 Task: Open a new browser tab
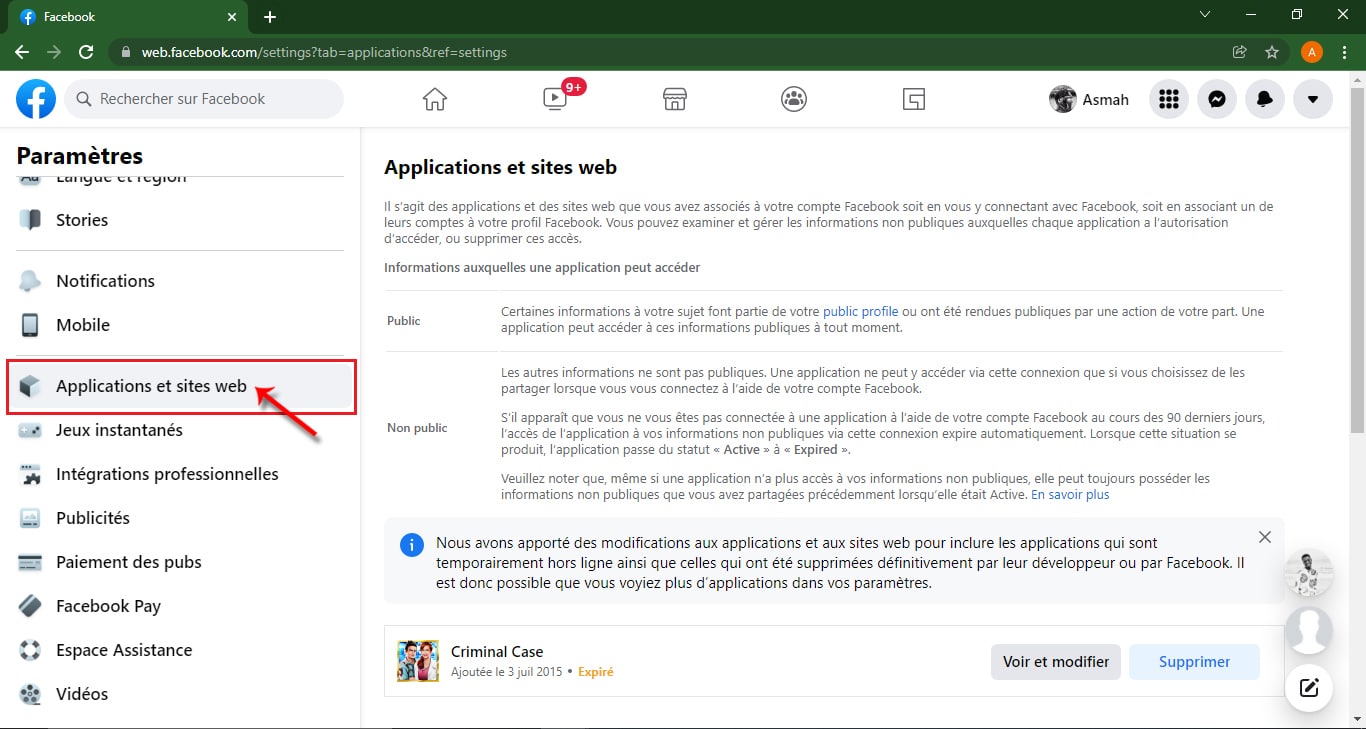tap(270, 17)
